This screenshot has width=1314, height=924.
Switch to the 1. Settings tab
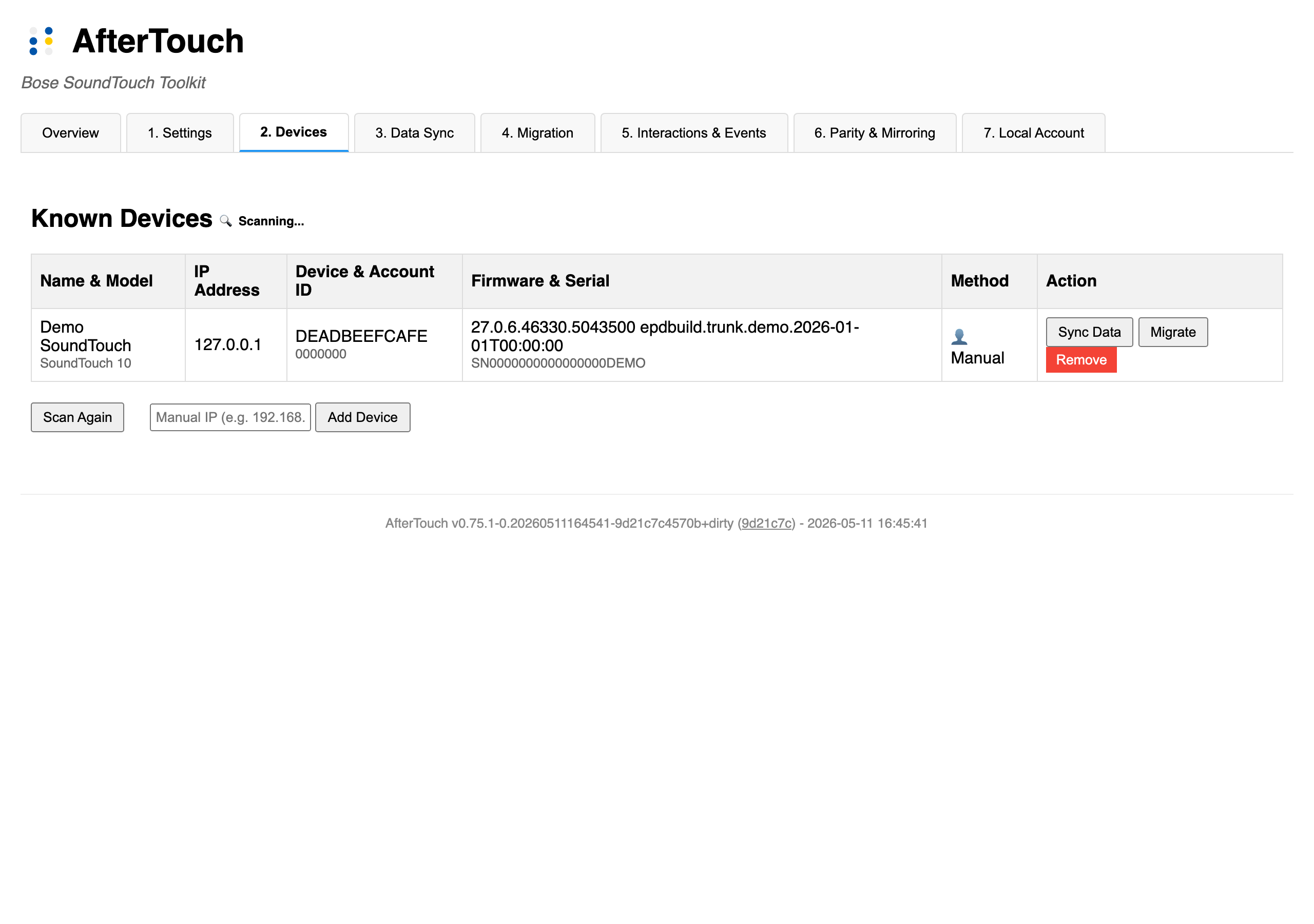pyautogui.click(x=180, y=133)
